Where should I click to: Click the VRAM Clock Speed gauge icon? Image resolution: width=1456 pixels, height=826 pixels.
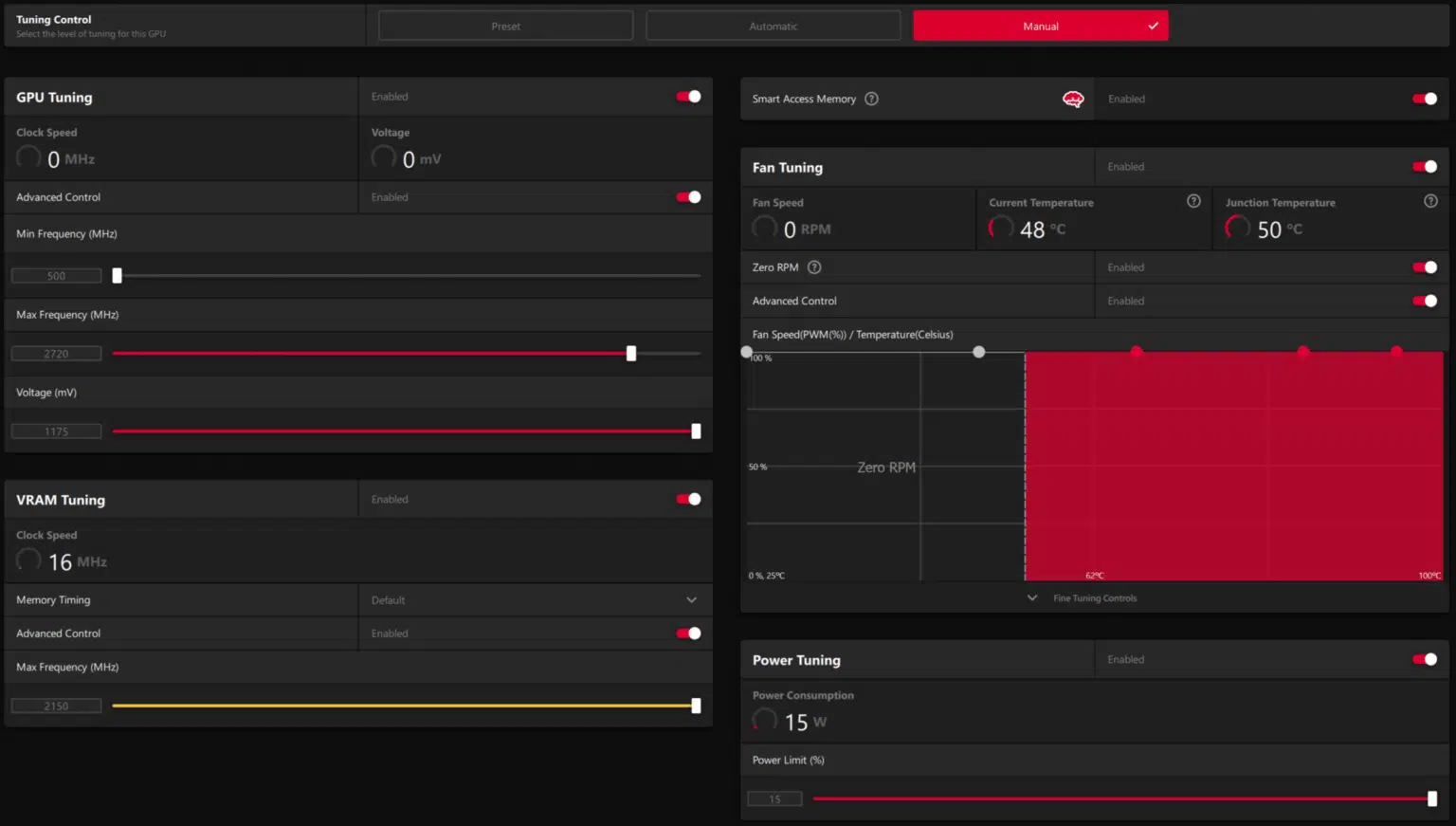27,560
